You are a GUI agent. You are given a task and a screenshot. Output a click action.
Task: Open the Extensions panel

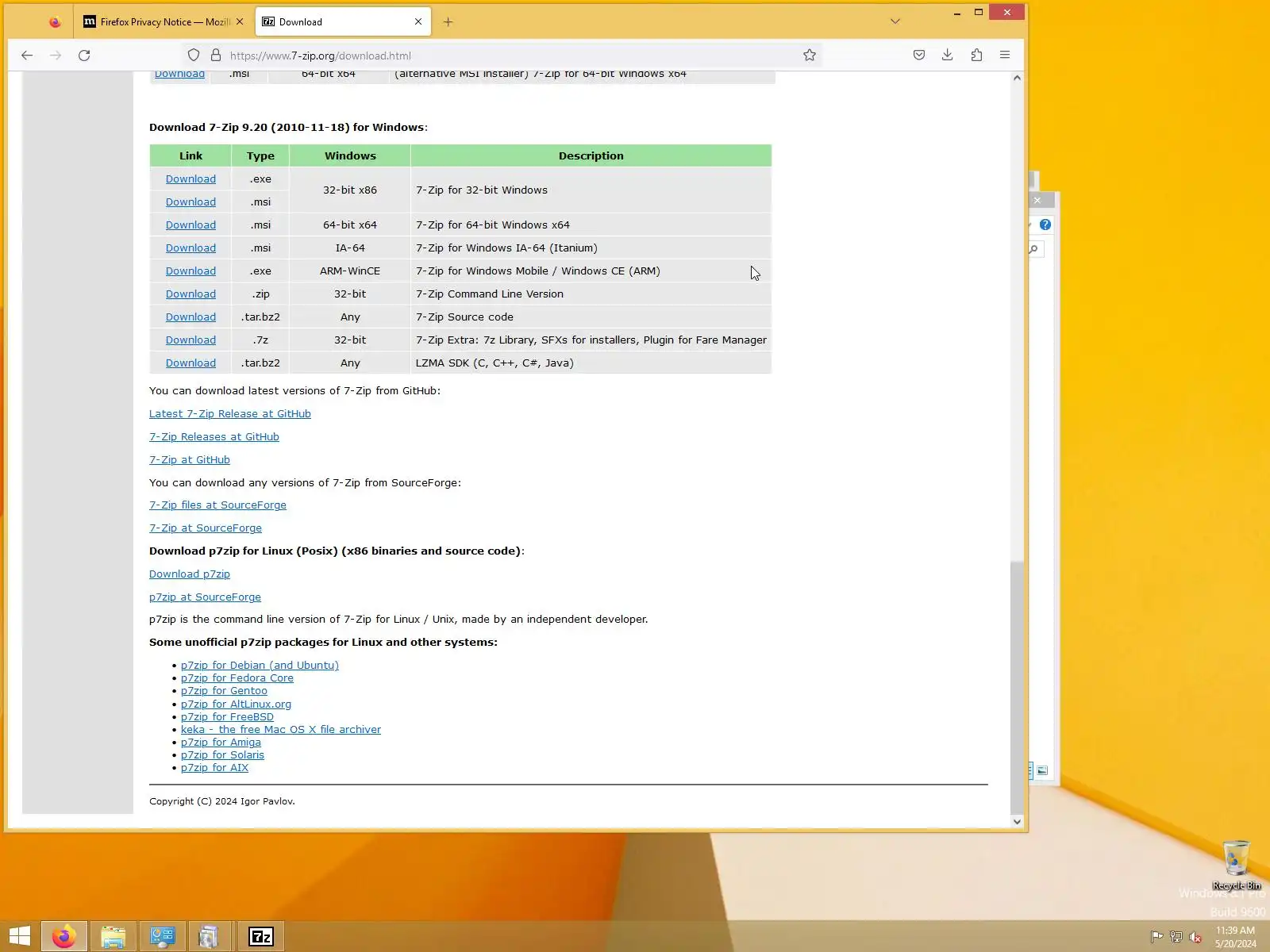pyautogui.click(x=976, y=56)
